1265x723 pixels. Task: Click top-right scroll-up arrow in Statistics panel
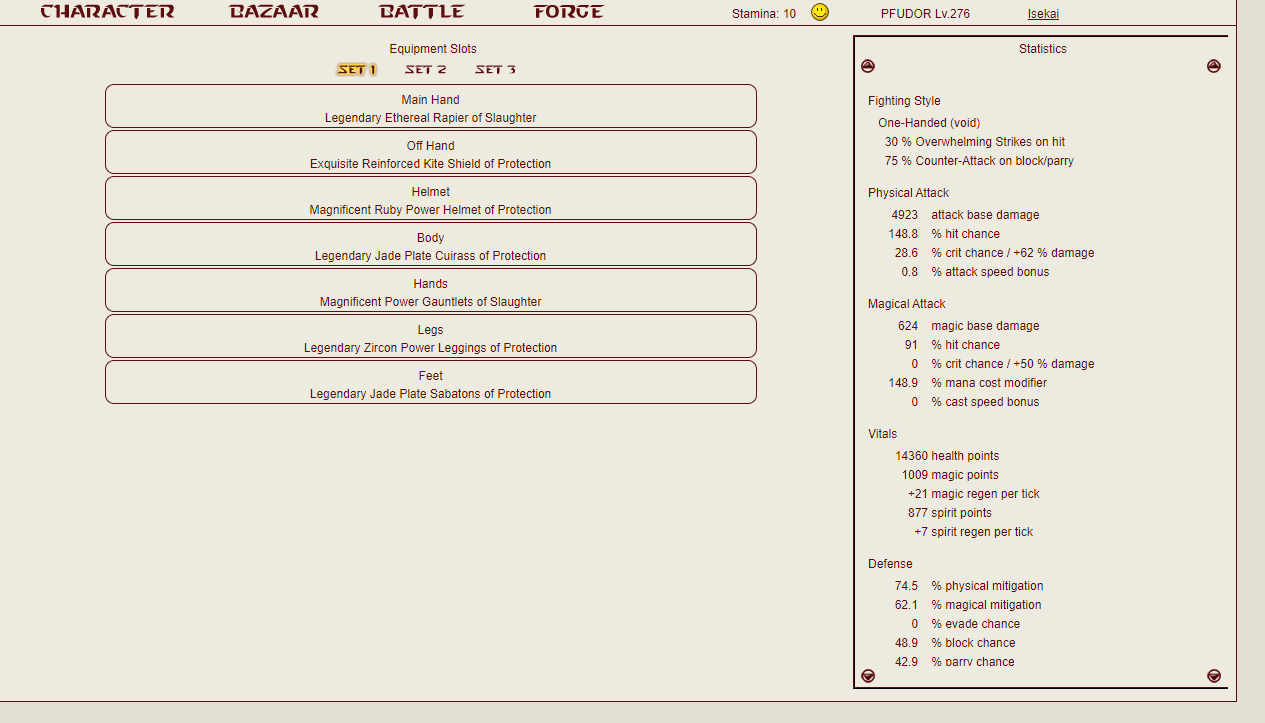point(1213,66)
